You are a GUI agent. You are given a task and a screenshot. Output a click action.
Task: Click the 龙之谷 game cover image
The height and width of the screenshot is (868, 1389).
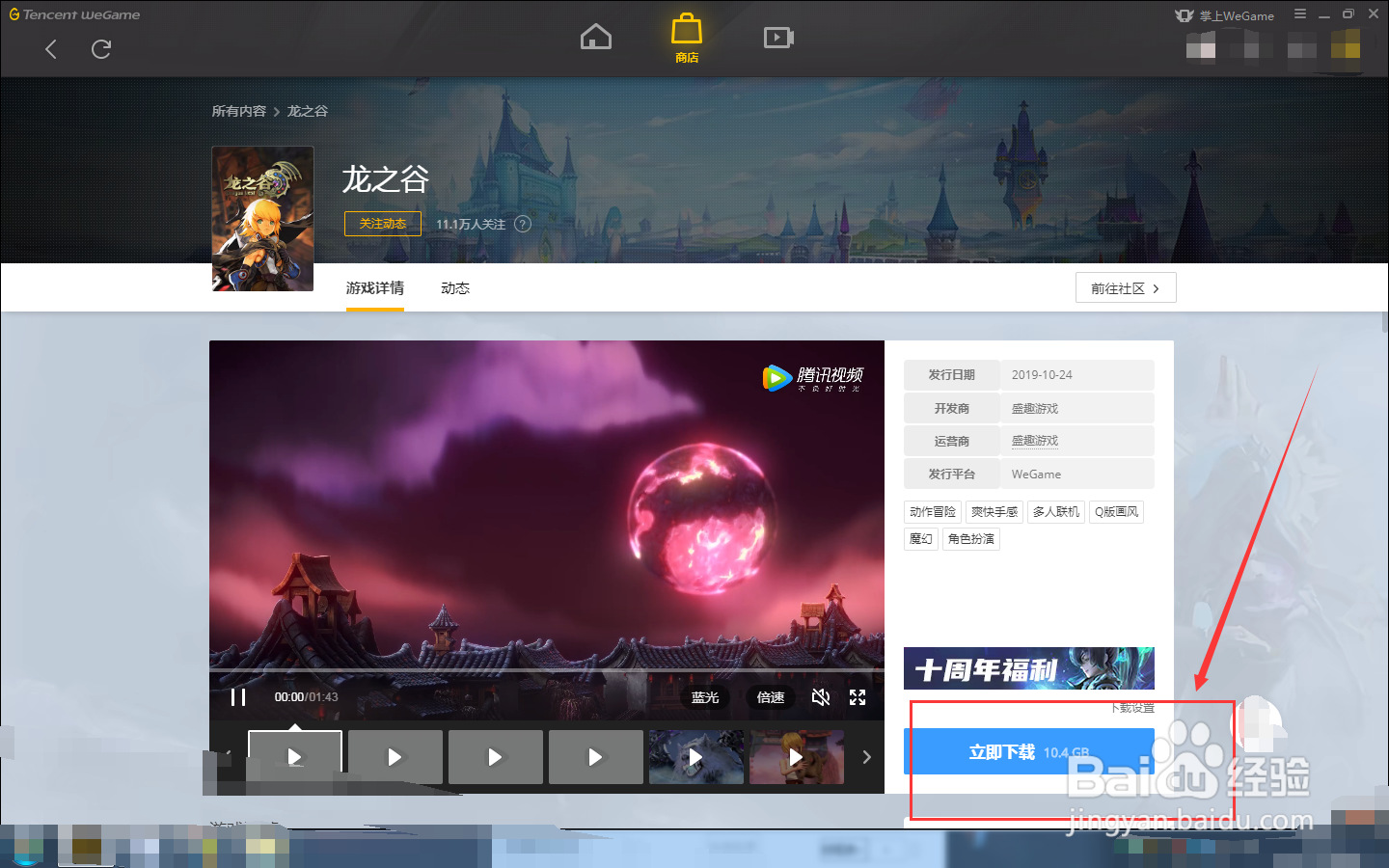262,218
